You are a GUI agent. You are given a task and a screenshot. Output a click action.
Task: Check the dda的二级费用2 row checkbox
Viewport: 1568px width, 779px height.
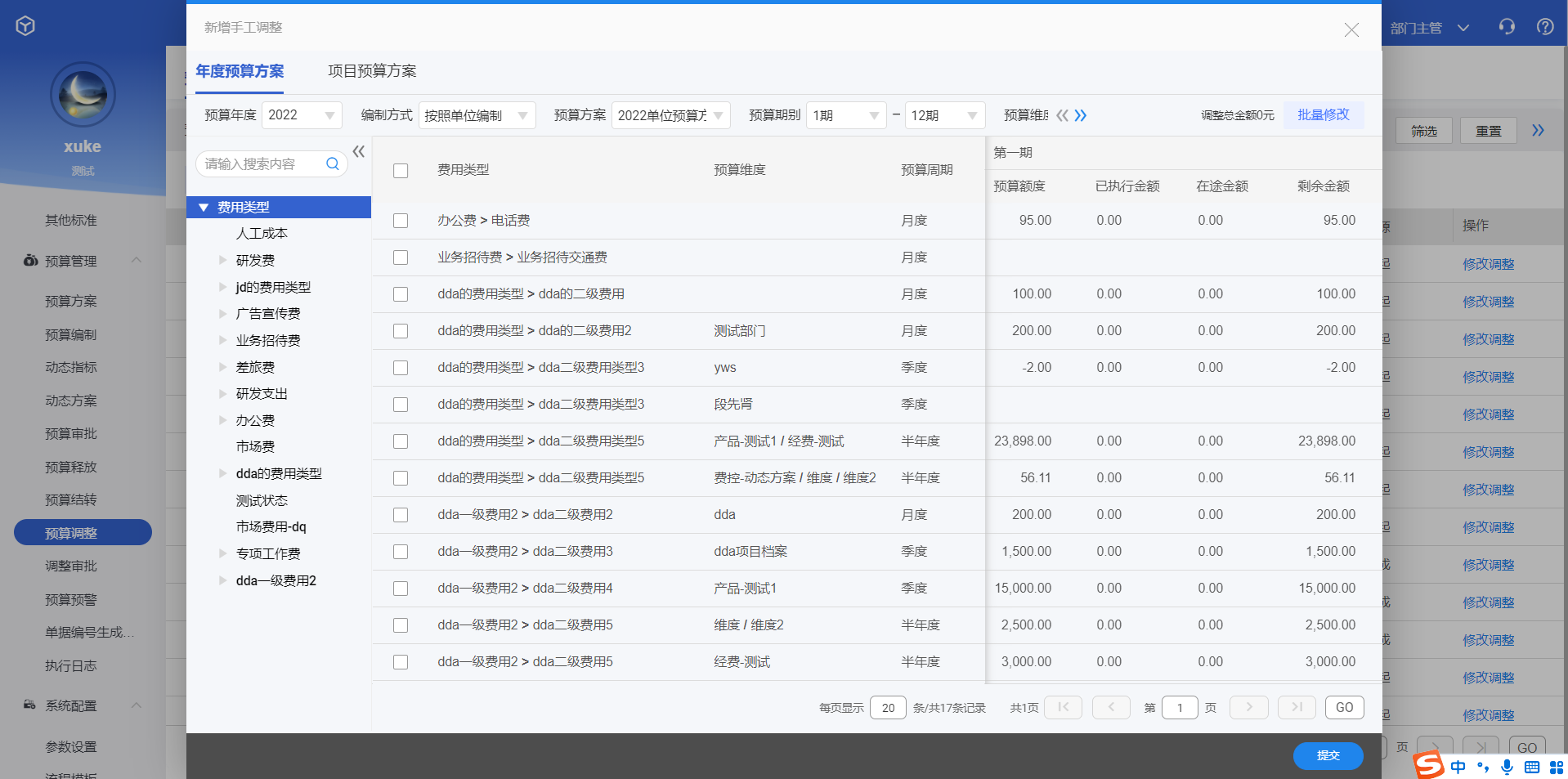[401, 331]
